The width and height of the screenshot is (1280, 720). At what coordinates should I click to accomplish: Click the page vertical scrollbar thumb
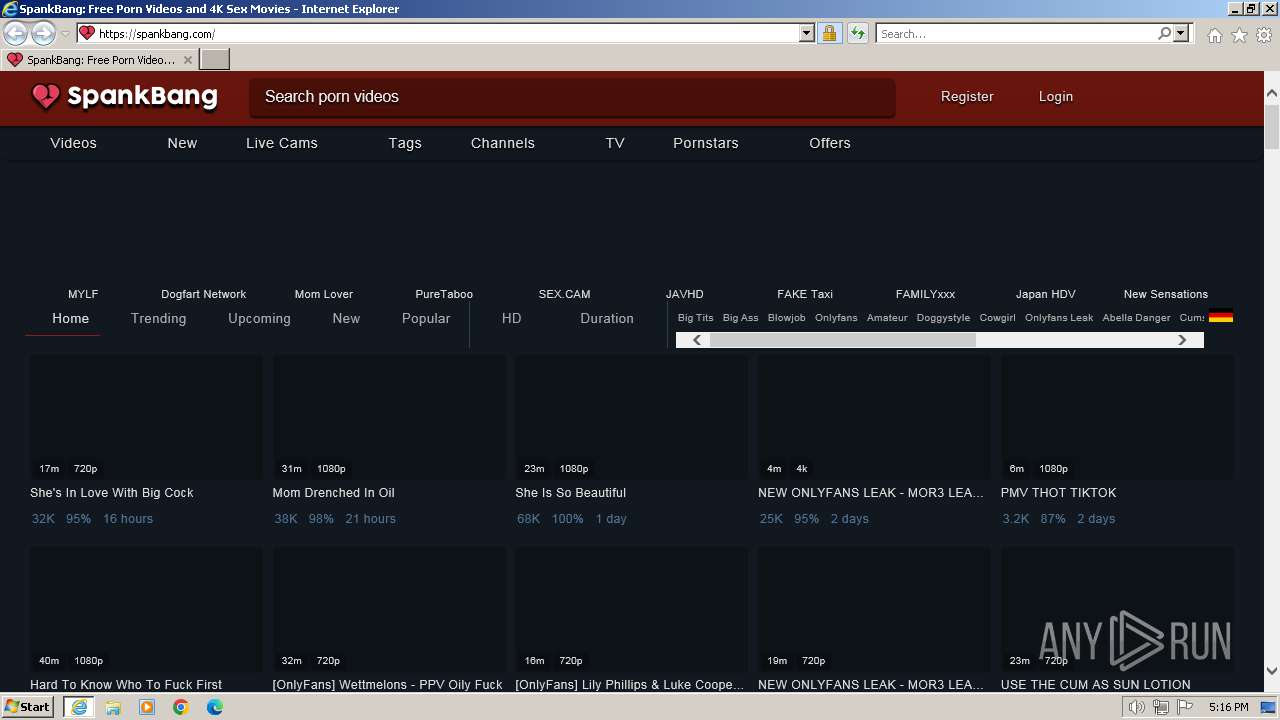[1272, 127]
